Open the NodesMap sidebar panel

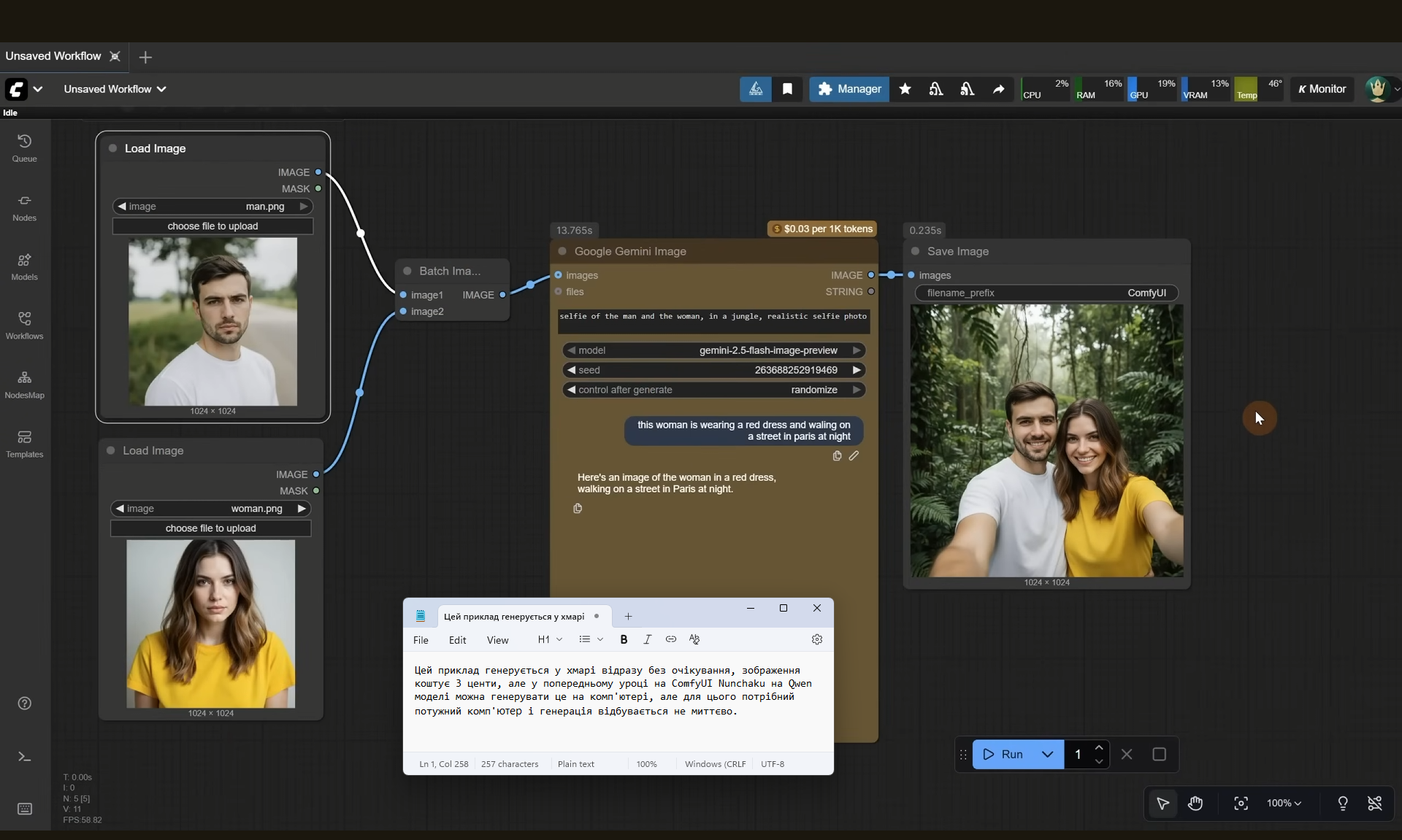[x=24, y=385]
